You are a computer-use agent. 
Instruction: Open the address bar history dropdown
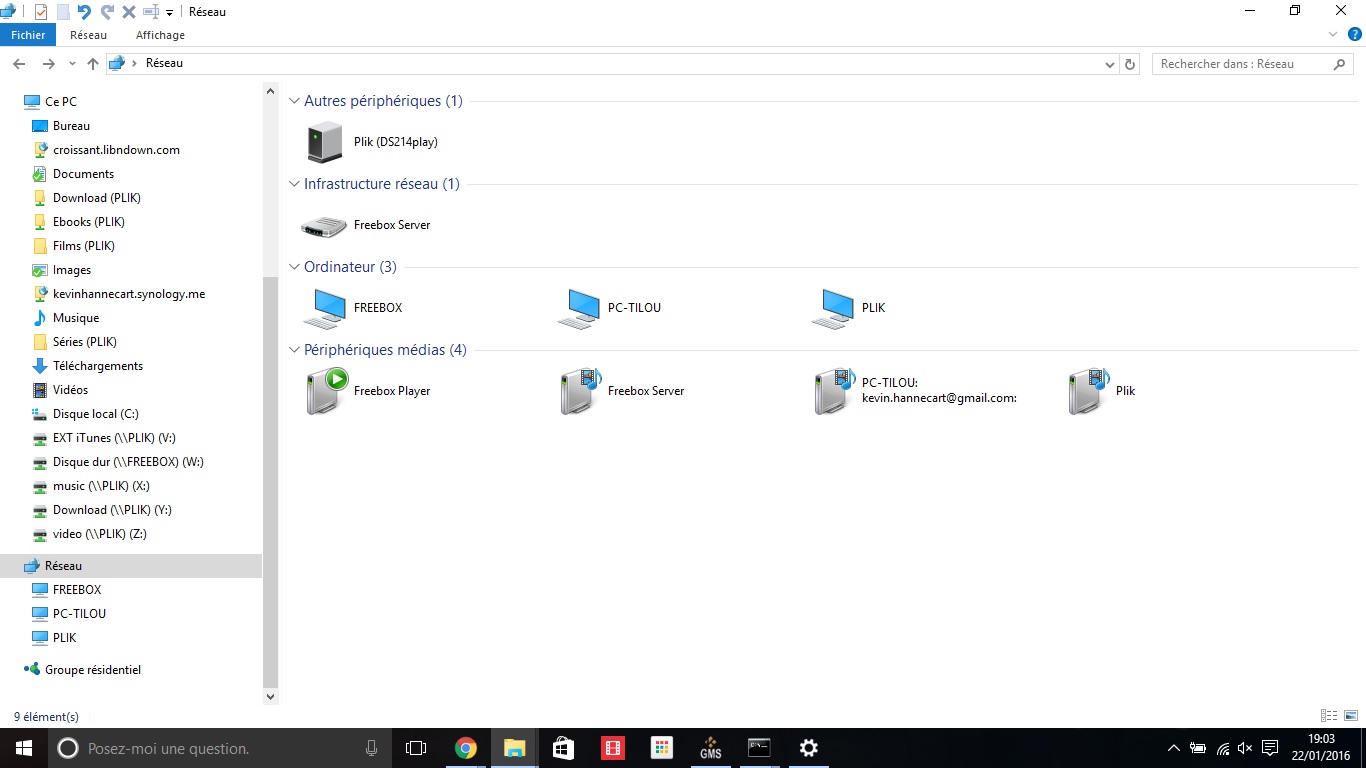pyautogui.click(x=1109, y=64)
